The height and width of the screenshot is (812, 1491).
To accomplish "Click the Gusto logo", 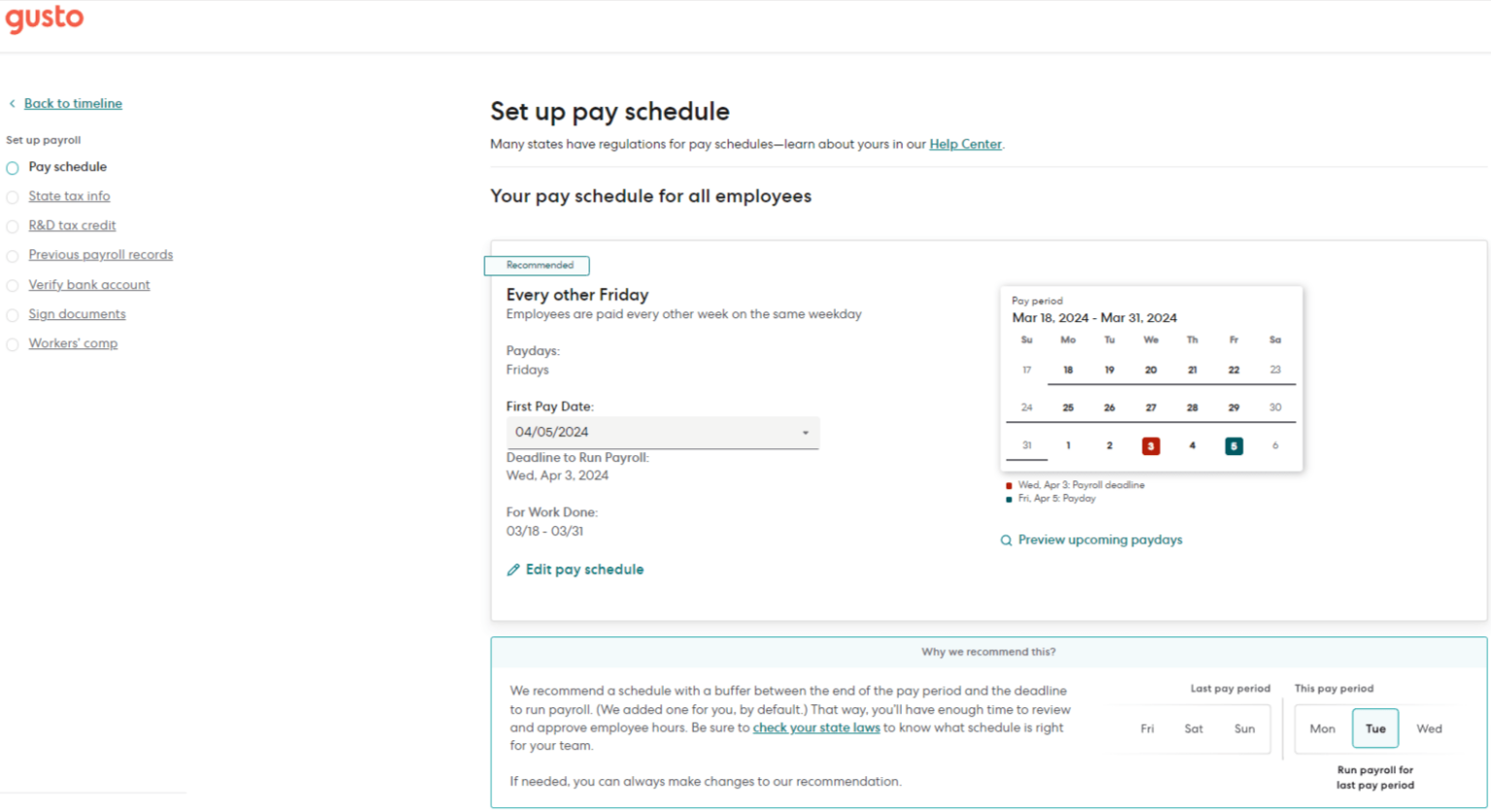I will tap(44, 17).
